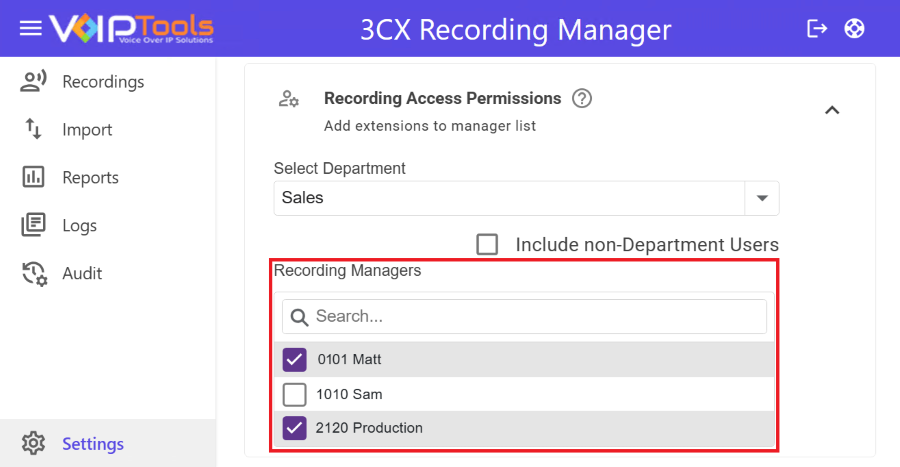Click the Recordings microphone icon
The image size is (900, 467).
[x=33, y=82]
